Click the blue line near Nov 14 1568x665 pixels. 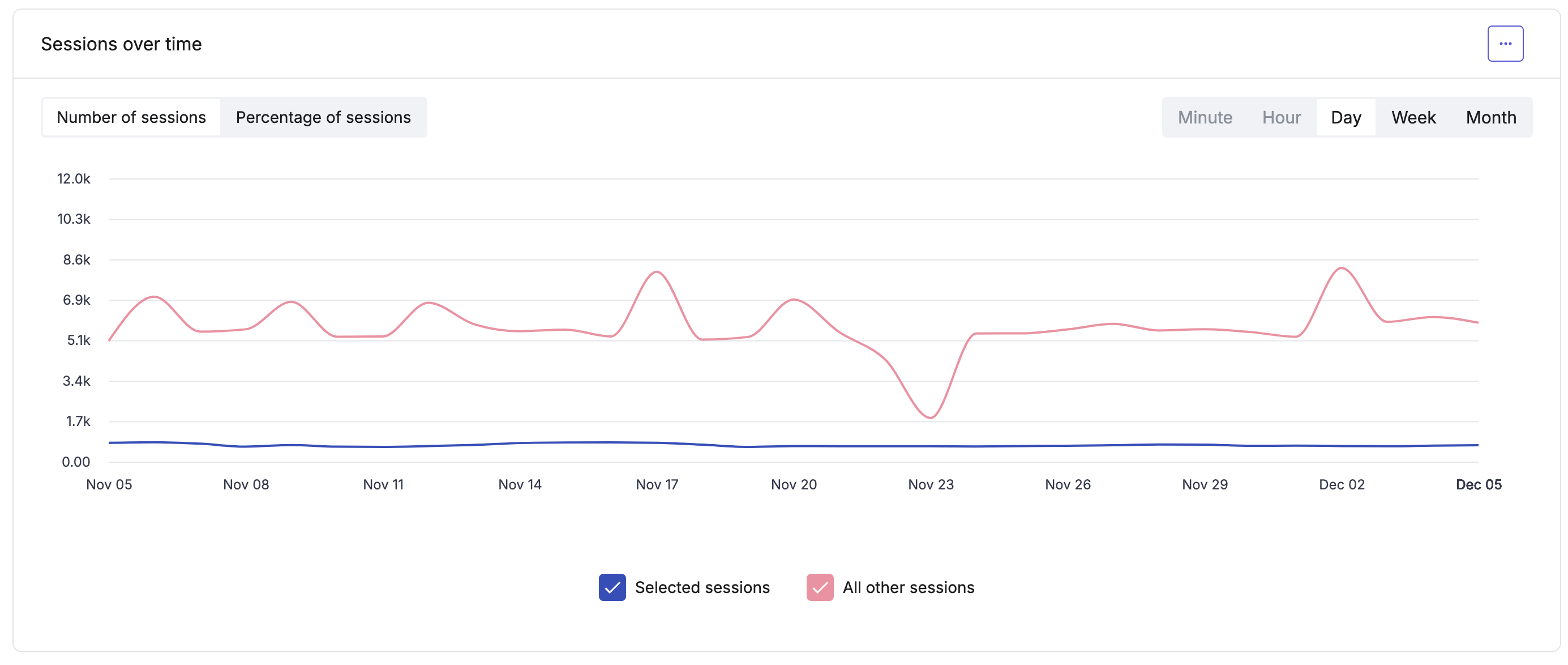(519, 444)
